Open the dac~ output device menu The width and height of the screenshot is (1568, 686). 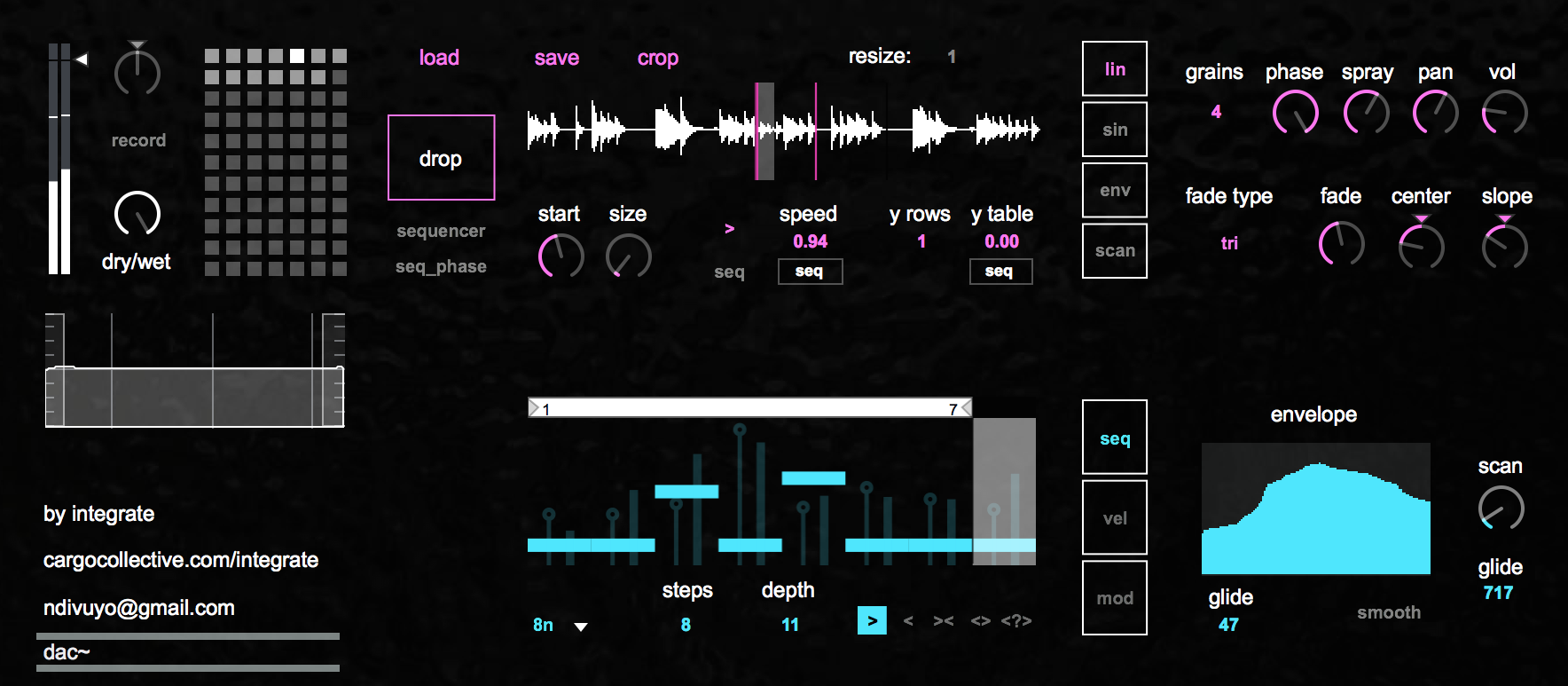coord(188,652)
